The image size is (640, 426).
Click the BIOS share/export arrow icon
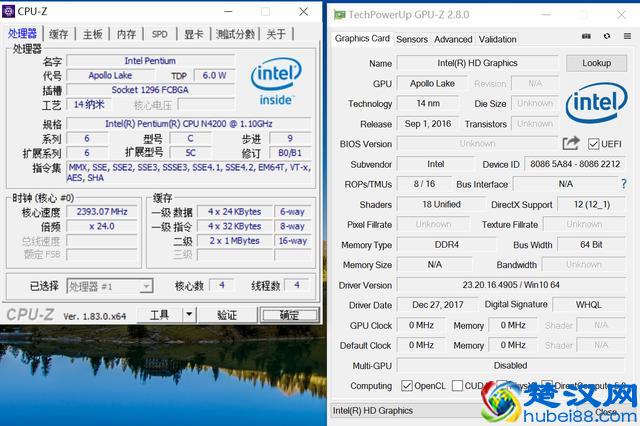point(571,143)
